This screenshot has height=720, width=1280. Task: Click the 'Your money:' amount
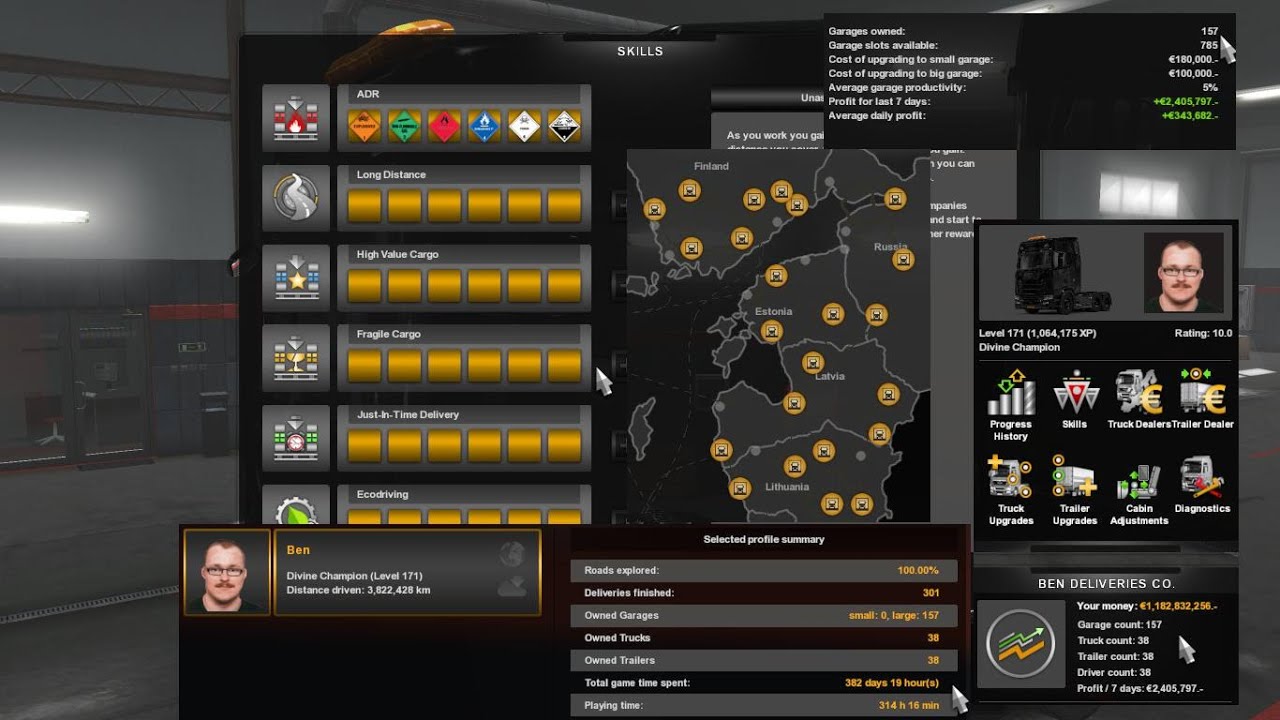1178,606
